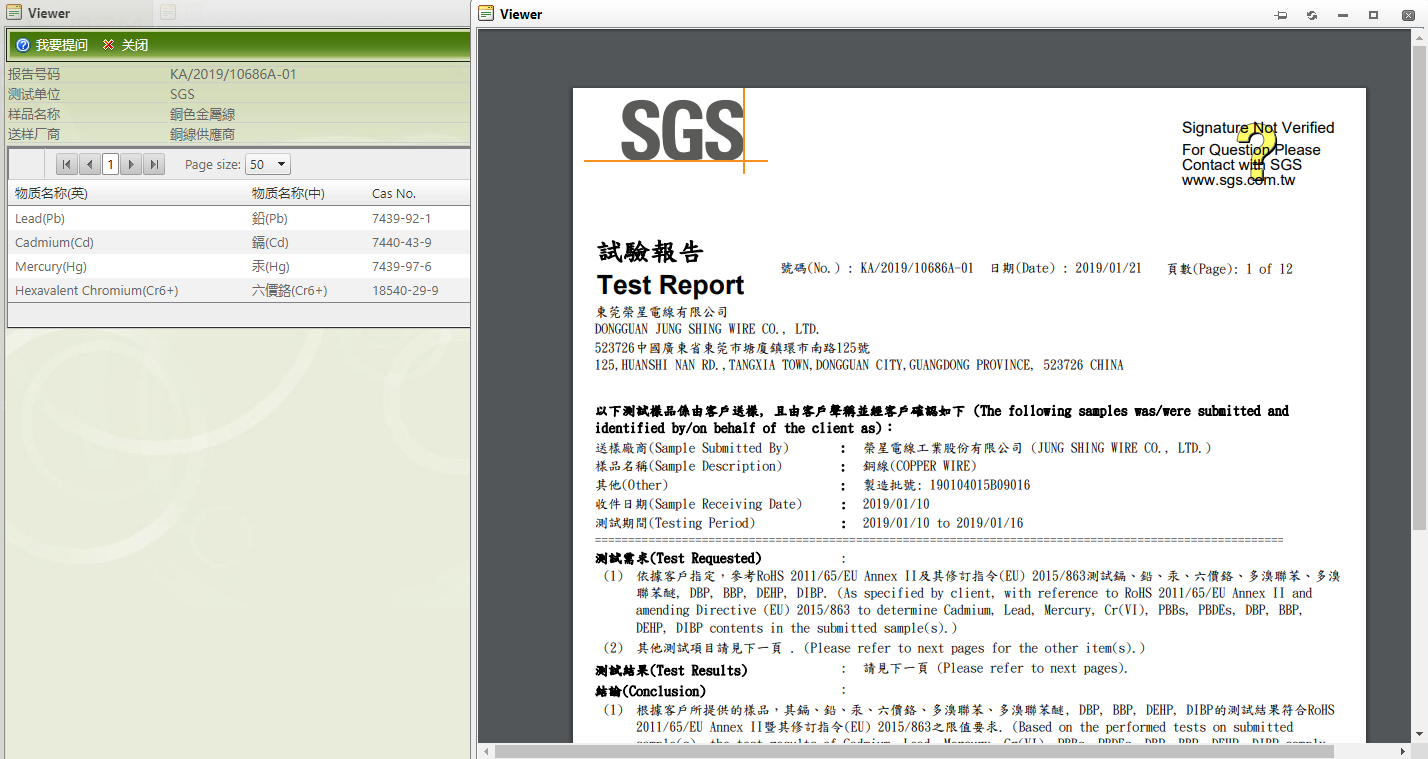The width and height of the screenshot is (1428, 759).
Task: Sort by 物质名称(中) column header
Action: pyautogui.click(x=288, y=193)
